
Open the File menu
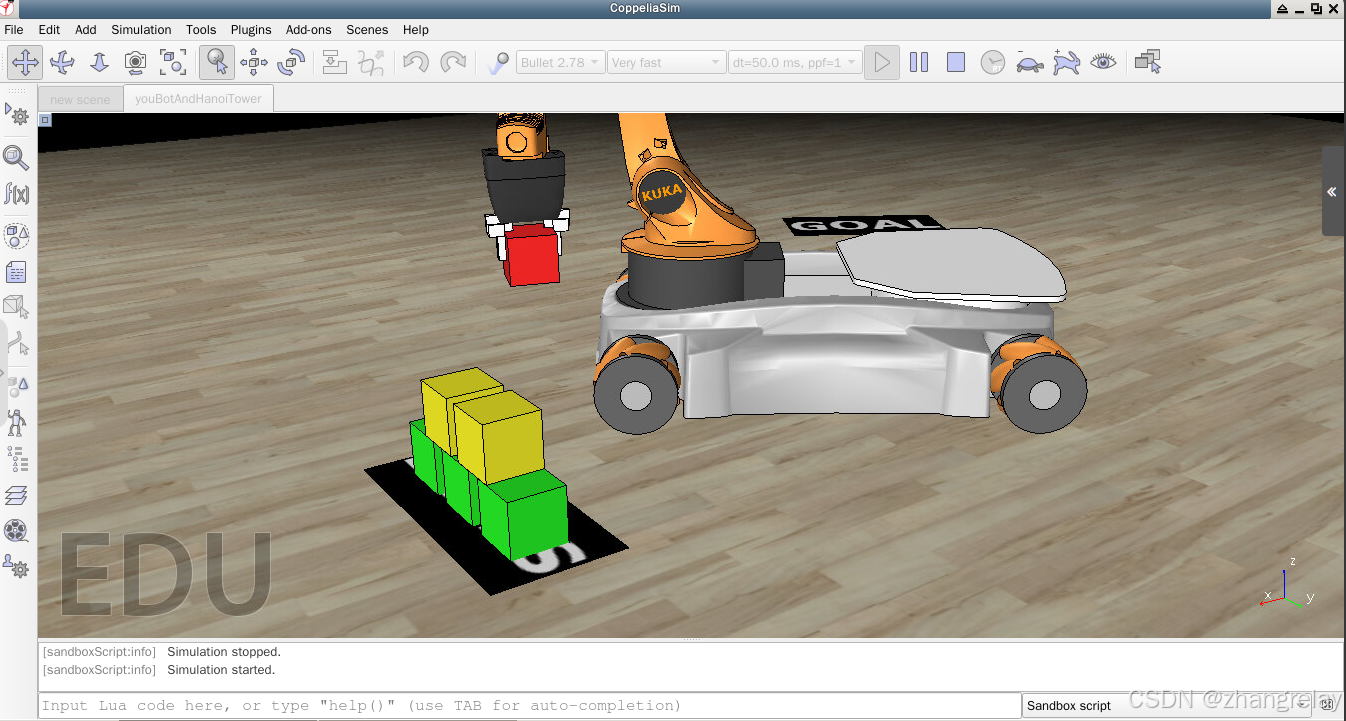click(14, 29)
